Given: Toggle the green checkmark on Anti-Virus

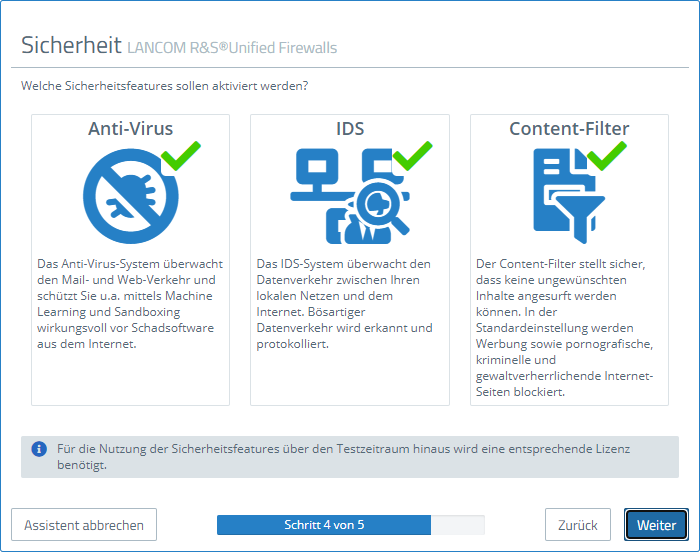Looking at the screenshot, I should coord(182,155).
